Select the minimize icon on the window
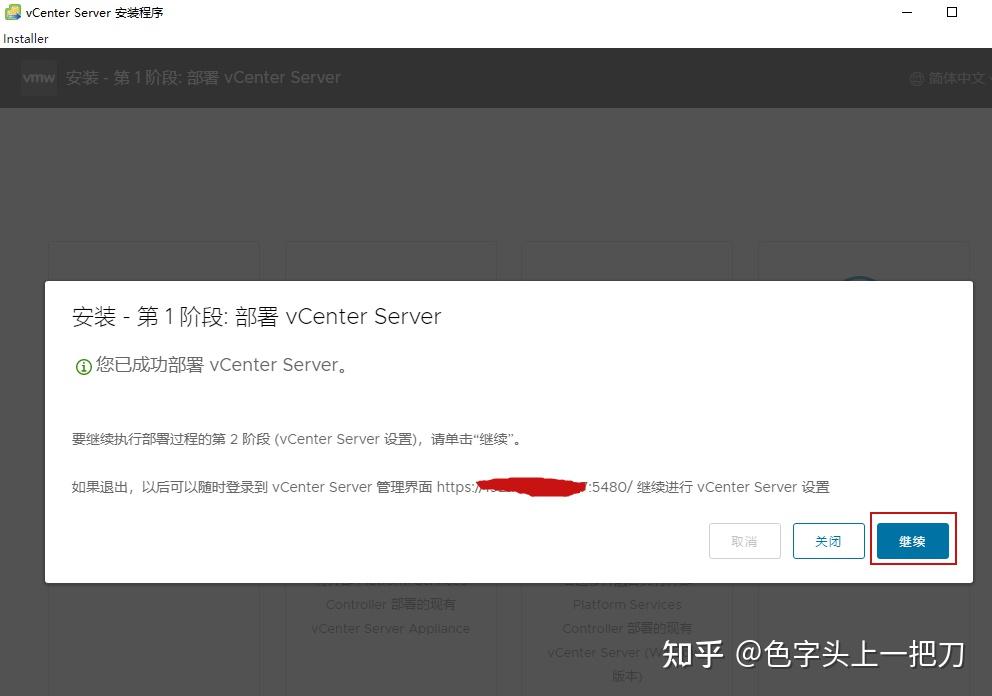 click(x=906, y=12)
